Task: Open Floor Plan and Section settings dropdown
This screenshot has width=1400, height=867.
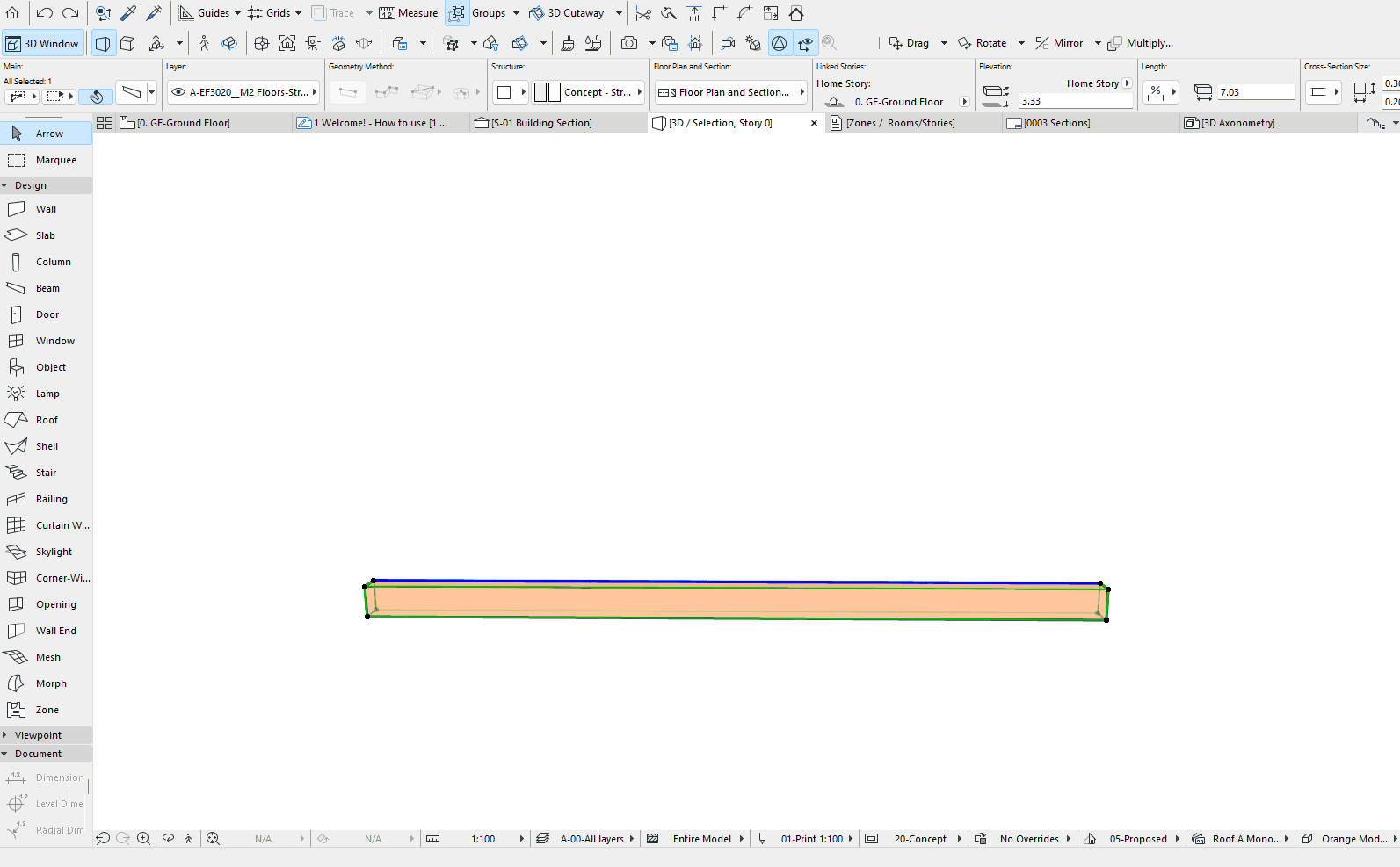Action: [731, 92]
